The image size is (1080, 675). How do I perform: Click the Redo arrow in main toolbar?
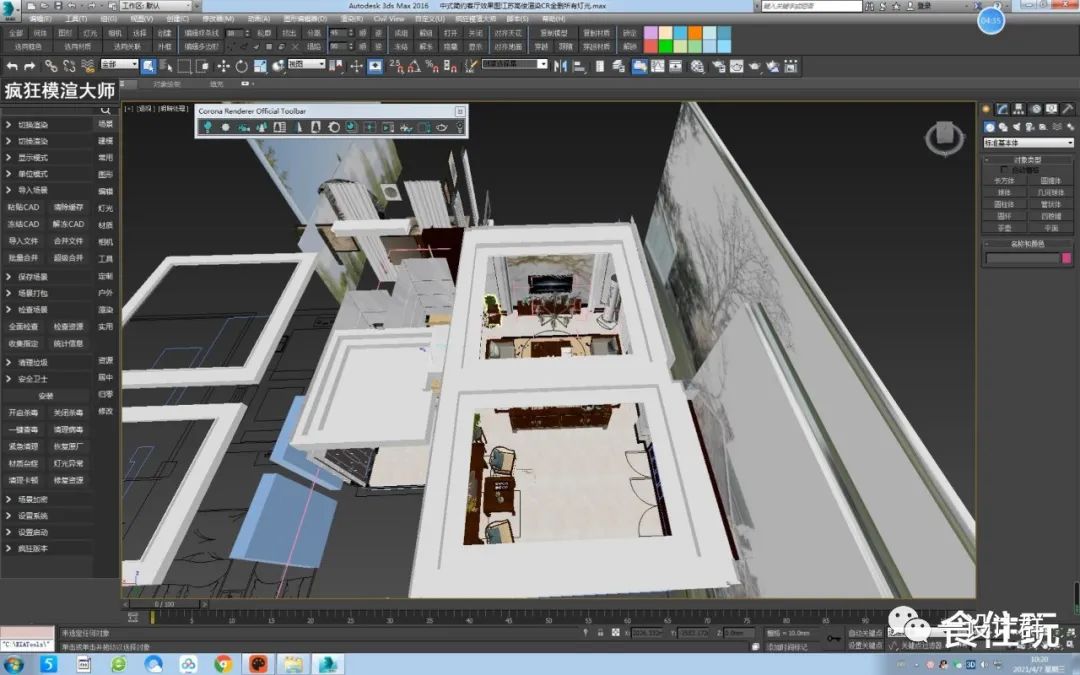30,66
